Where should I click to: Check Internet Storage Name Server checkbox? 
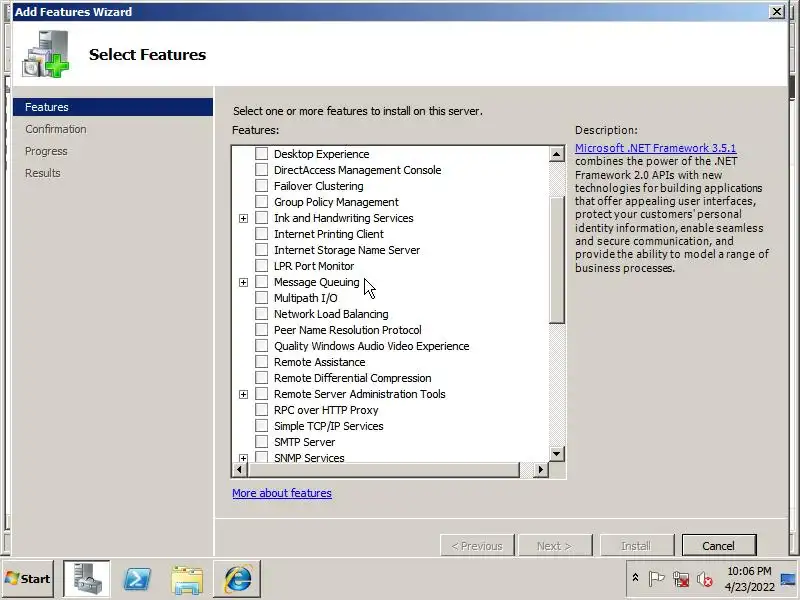click(x=261, y=249)
